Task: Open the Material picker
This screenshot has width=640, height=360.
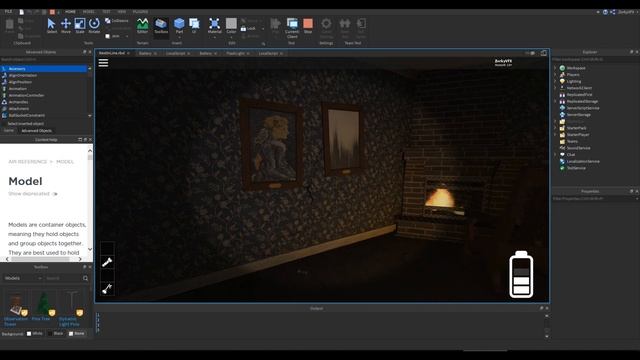Action: click(214, 25)
